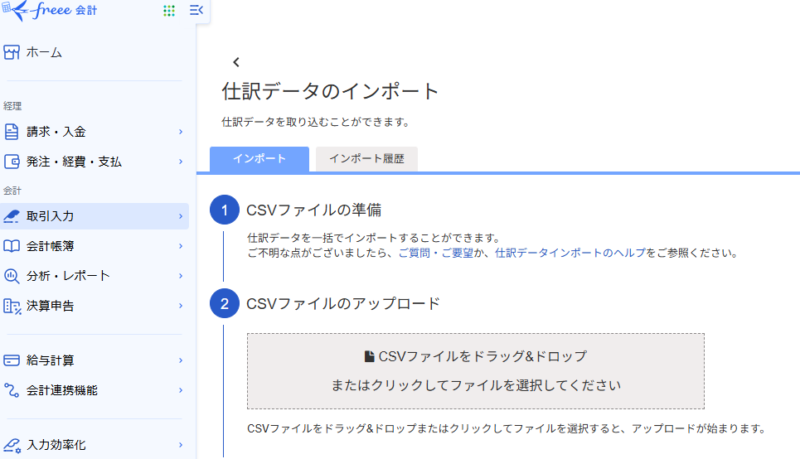The height and width of the screenshot is (459, 800).
Task: Click the ホーム store icon
Action: tap(12, 52)
